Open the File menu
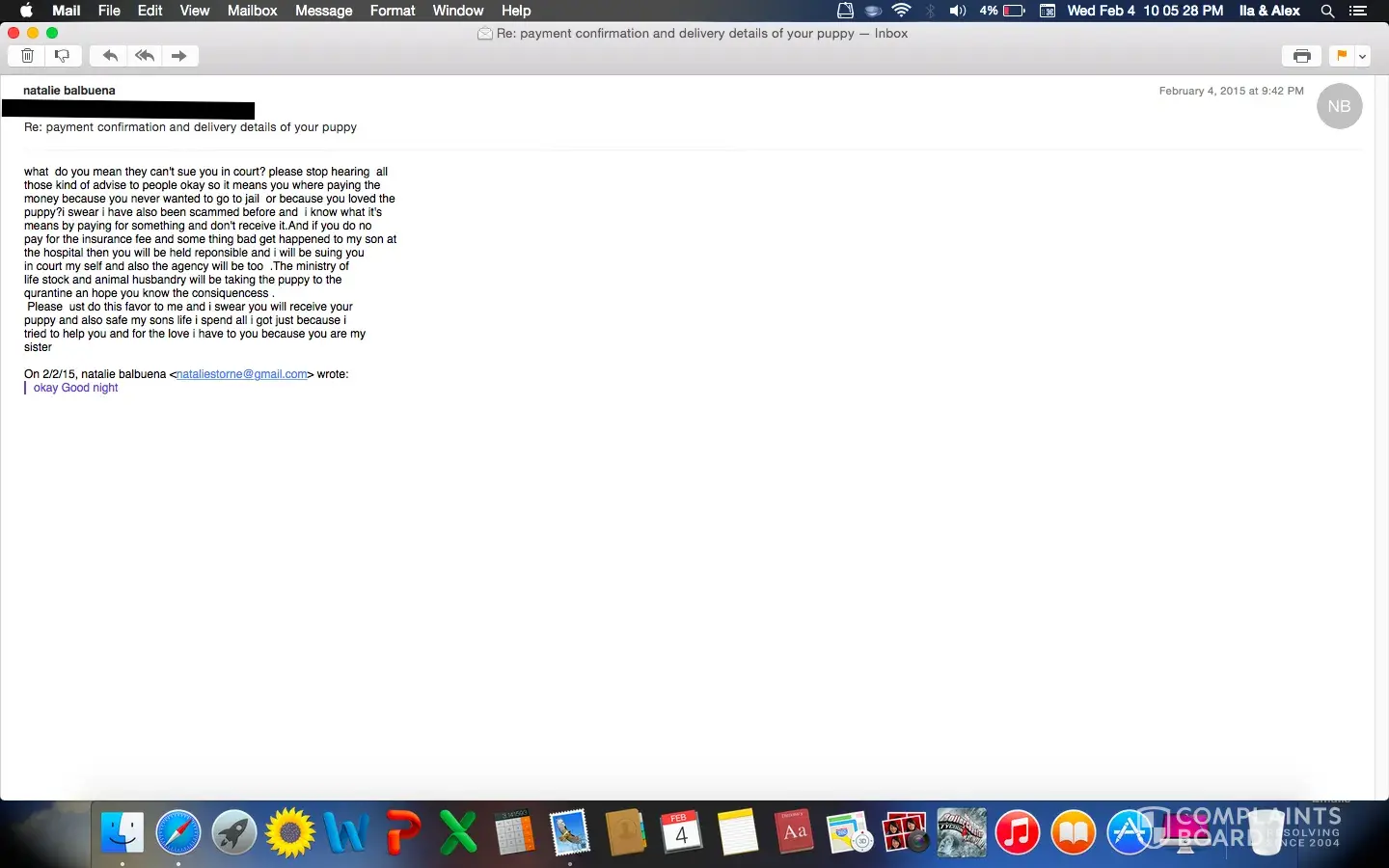The width and height of the screenshot is (1389, 868). click(x=109, y=11)
